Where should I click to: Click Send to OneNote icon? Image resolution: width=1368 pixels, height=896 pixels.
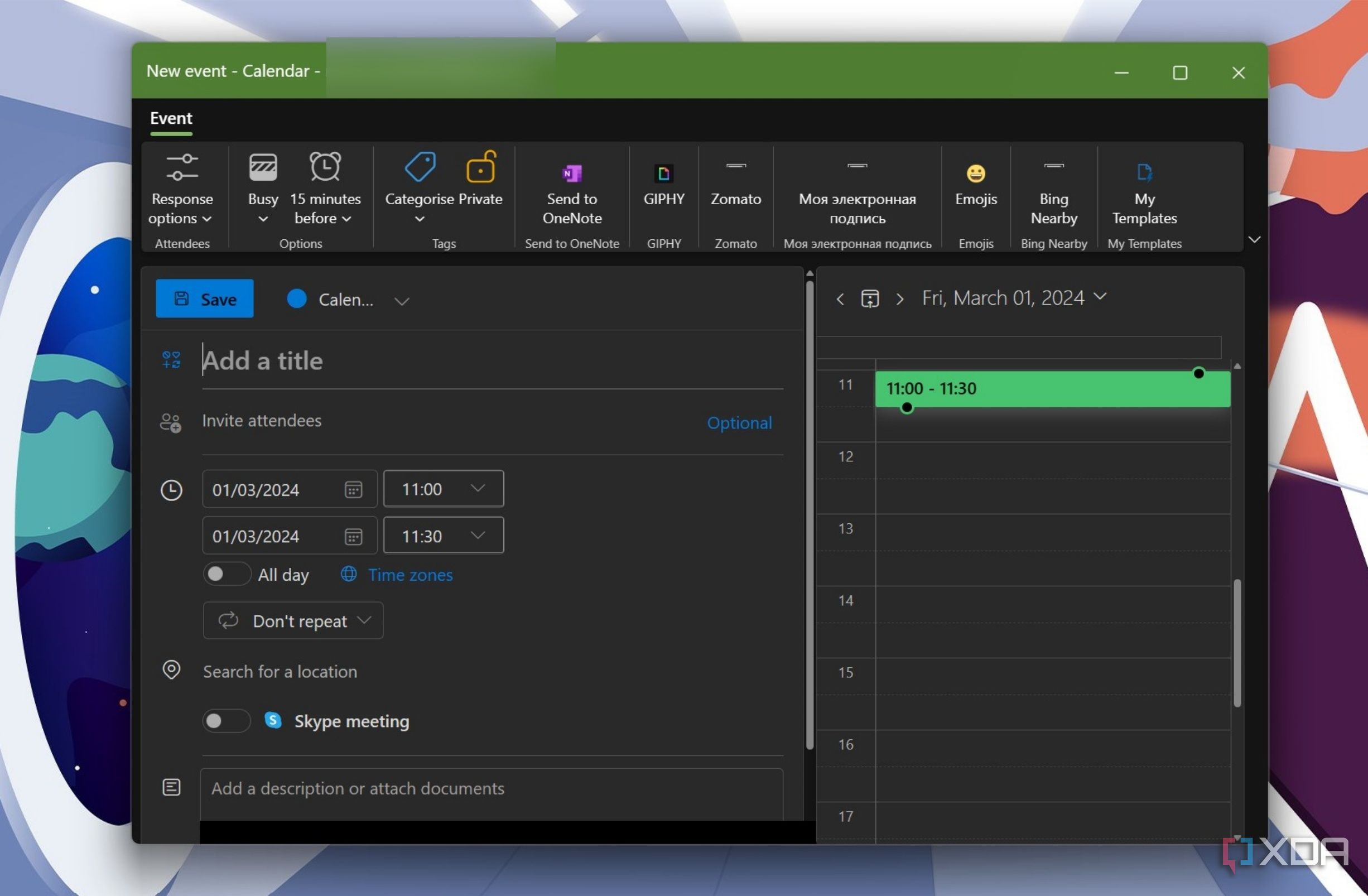coord(572,173)
